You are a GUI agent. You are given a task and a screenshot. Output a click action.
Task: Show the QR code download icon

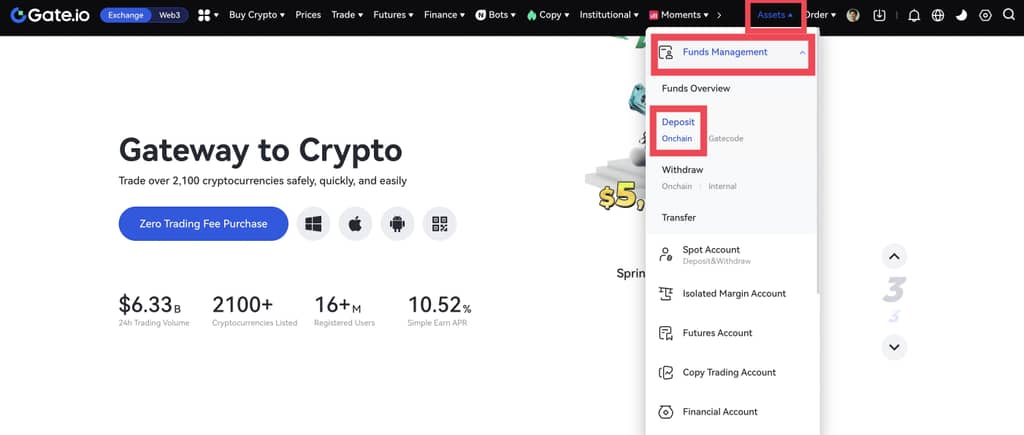point(439,224)
